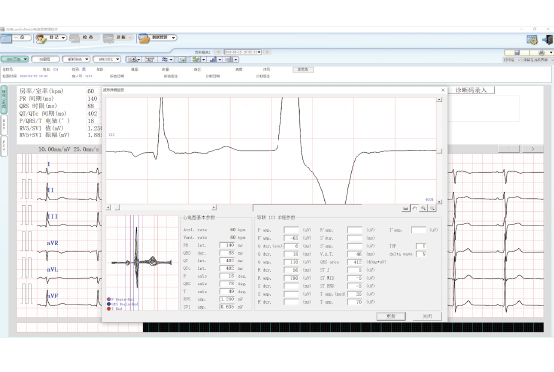Click the second vertical tab on the left sidebar
This screenshot has height=372, width=554.
click(x=4, y=124)
